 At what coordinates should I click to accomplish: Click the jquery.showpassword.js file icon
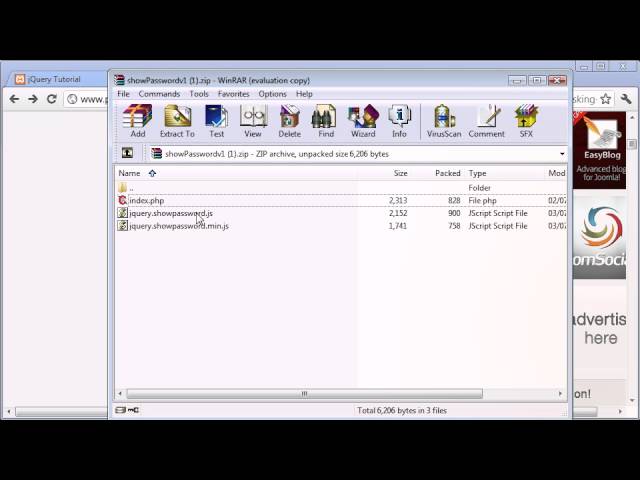(x=122, y=213)
